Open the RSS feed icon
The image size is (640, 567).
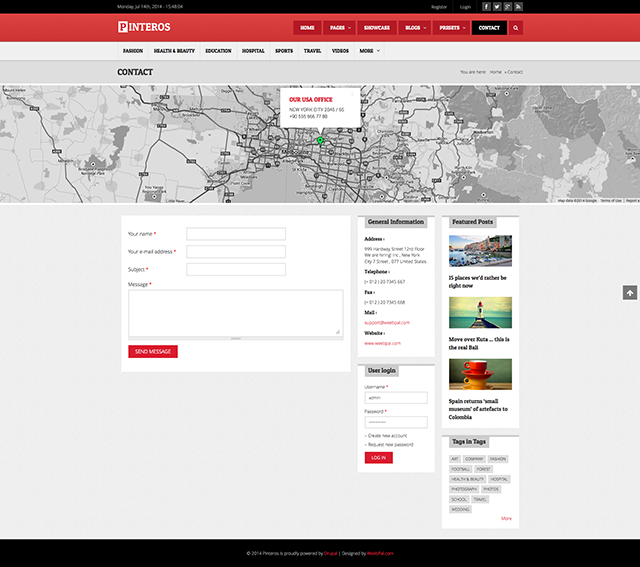(x=518, y=6)
